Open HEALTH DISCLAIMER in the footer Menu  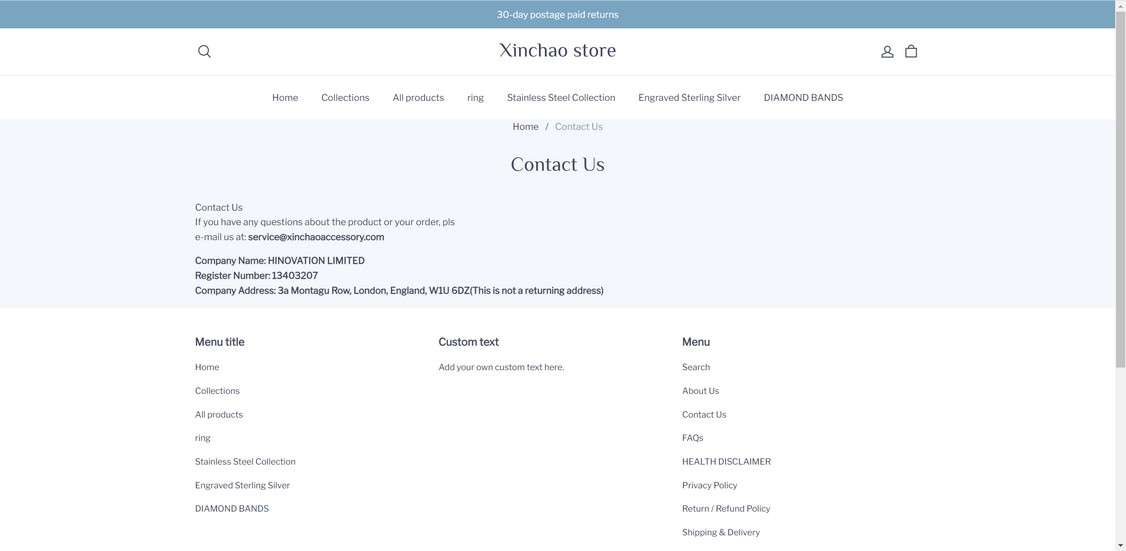pyautogui.click(x=726, y=462)
